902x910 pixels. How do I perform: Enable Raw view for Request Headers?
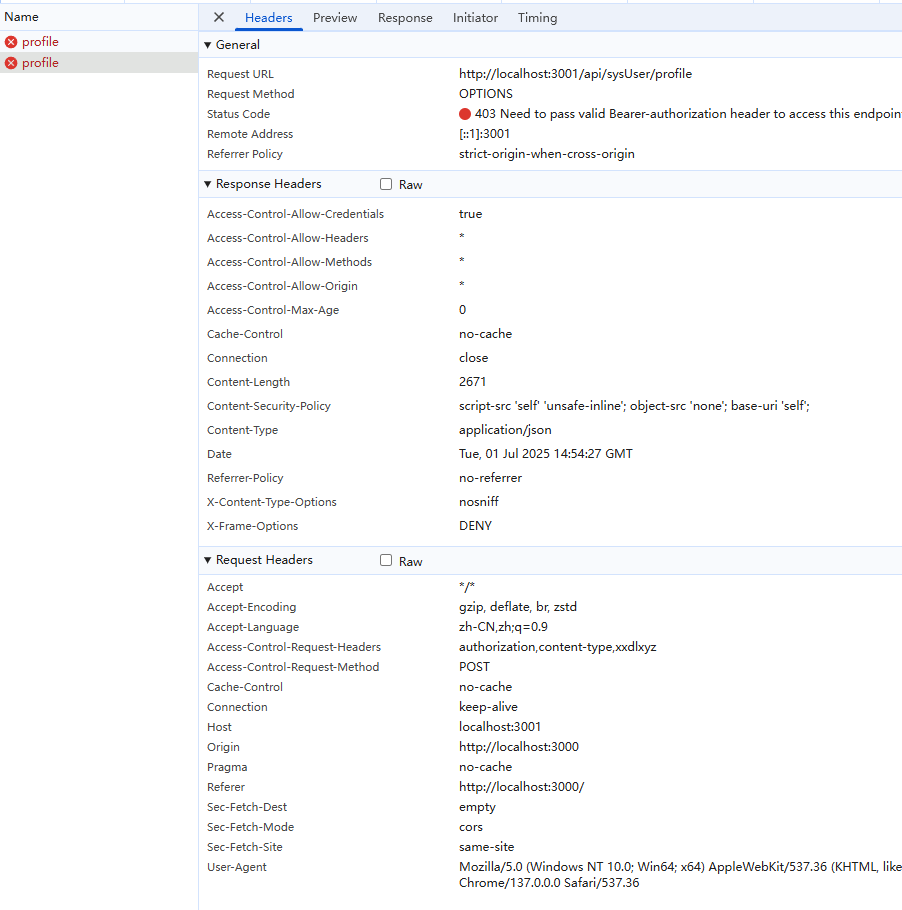386,560
